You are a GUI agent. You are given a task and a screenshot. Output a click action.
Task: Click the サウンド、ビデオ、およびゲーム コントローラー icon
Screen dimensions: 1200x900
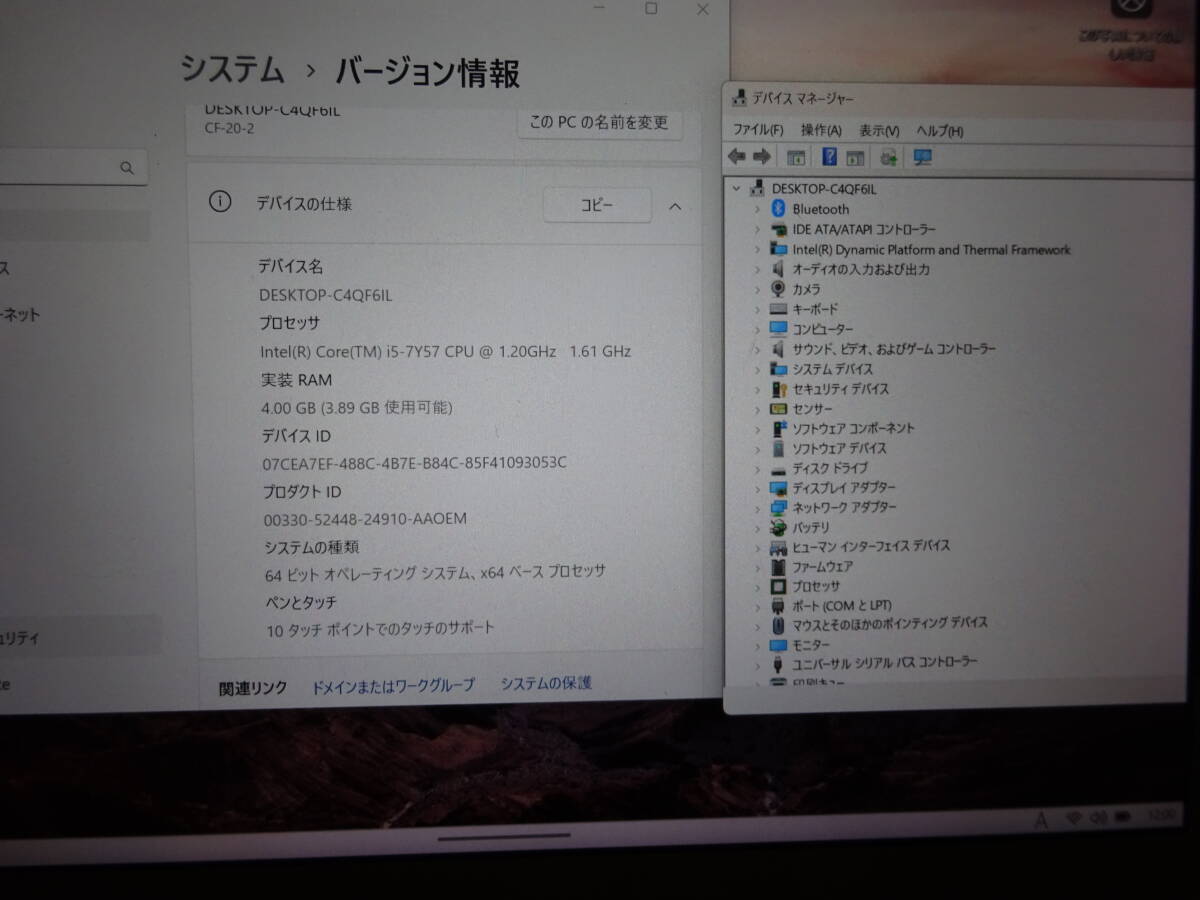pos(779,349)
